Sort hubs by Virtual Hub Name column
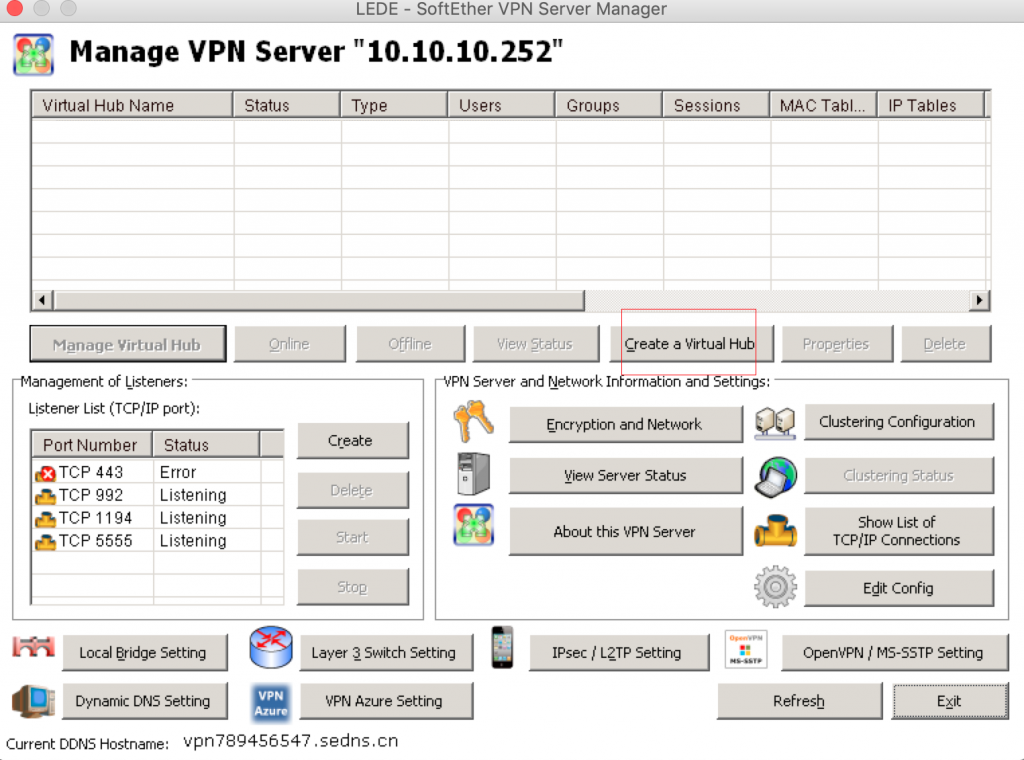 [x=132, y=105]
